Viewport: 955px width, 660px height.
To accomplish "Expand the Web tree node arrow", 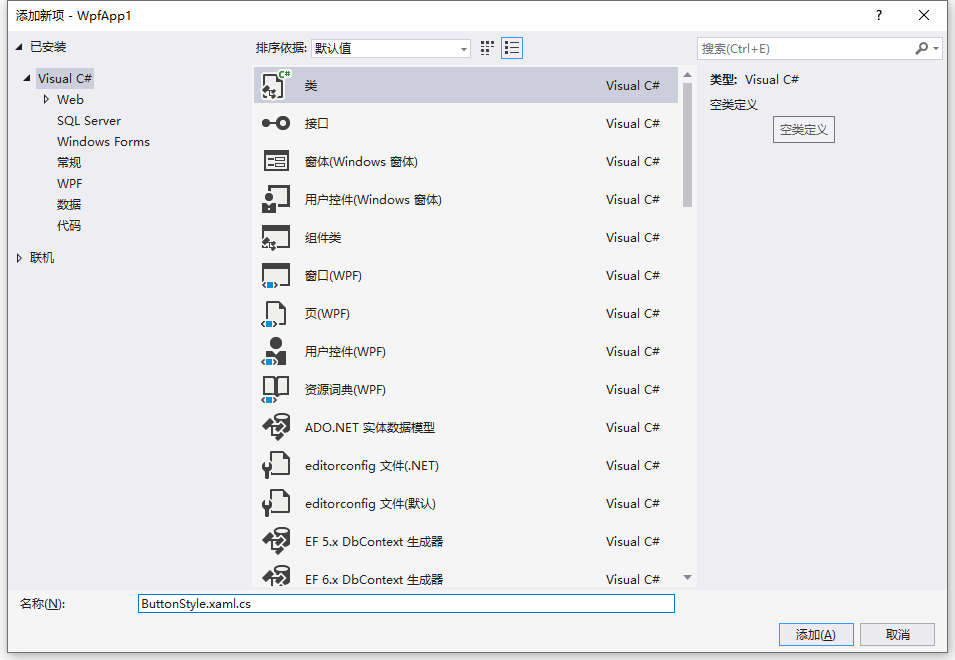I will (x=46, y=99).
